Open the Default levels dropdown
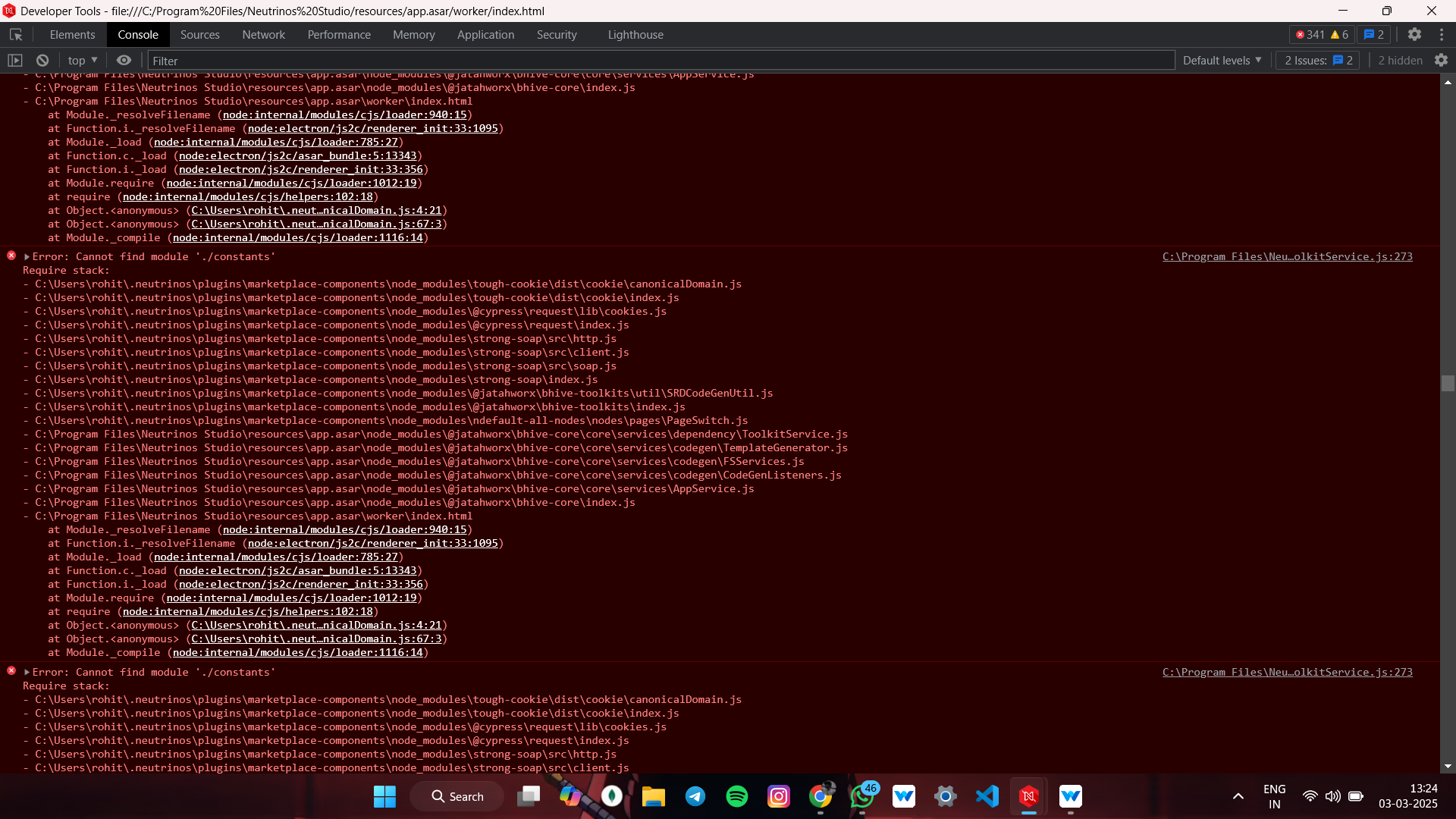1456x819 pixels. [1222, 61]
